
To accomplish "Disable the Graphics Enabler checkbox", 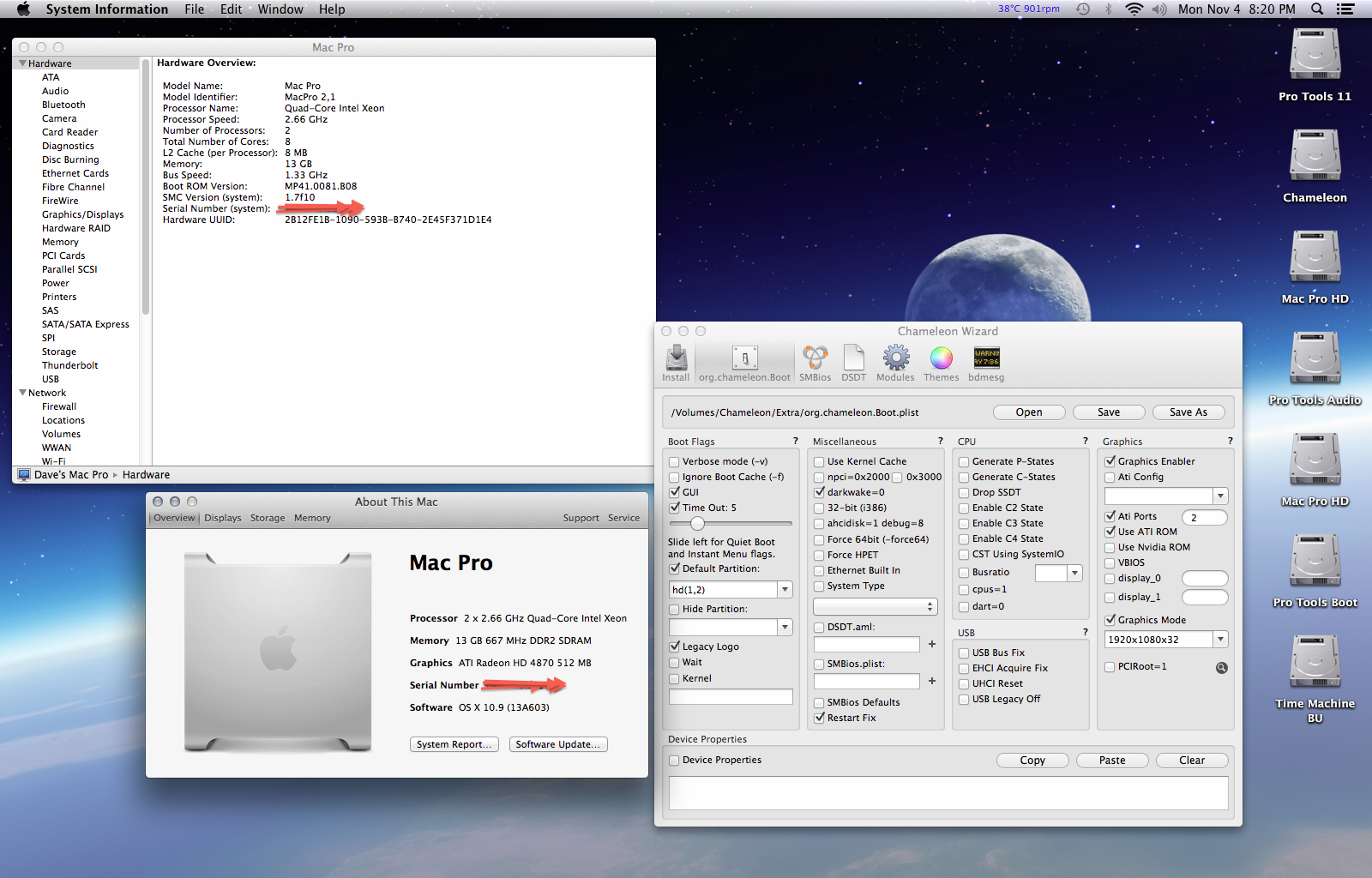I will coord(1110,462).
